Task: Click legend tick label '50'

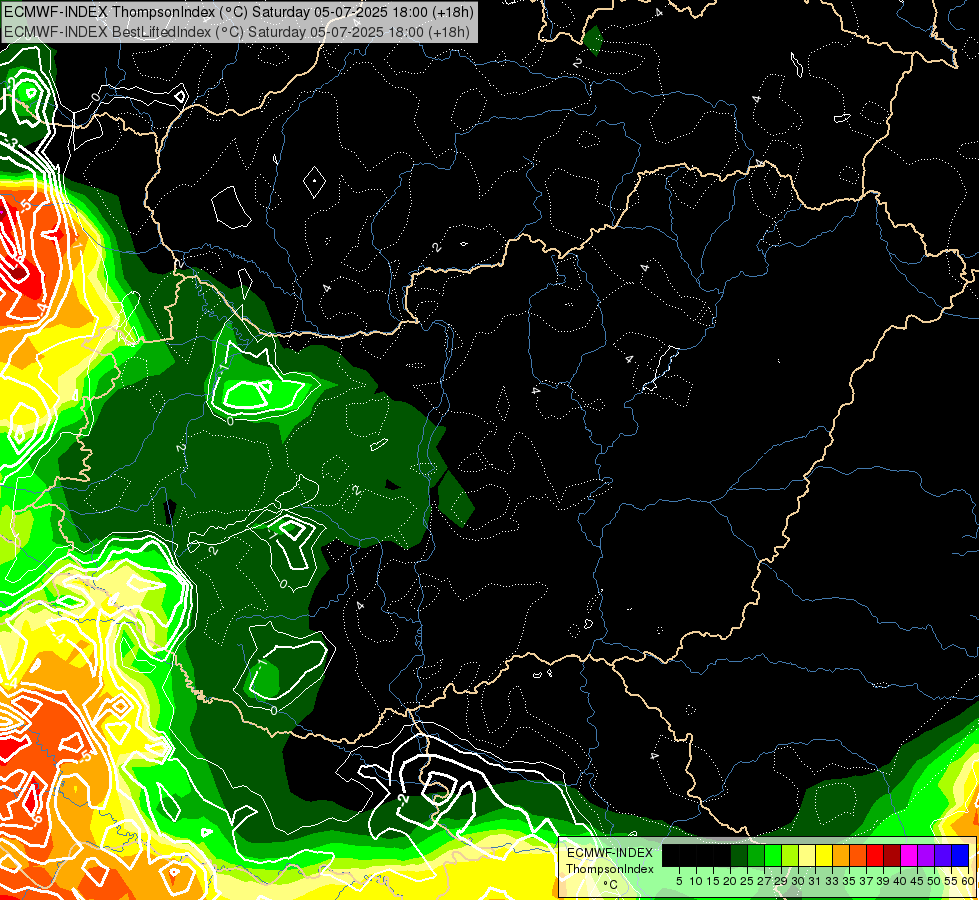Action: tap(935, 881)
